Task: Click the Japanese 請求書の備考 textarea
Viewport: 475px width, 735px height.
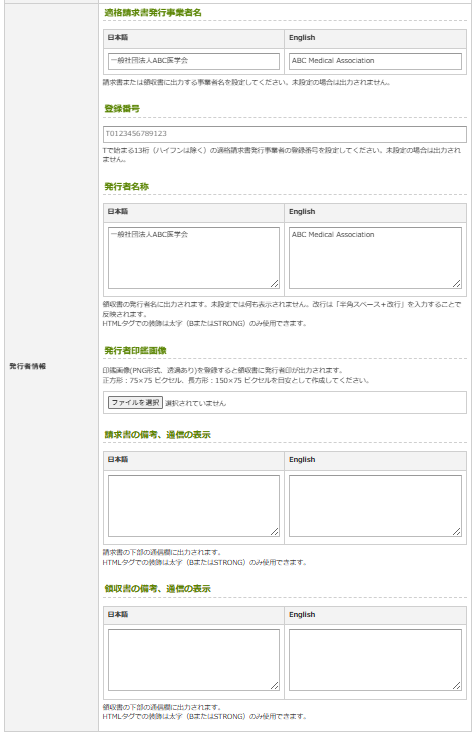Action: [194, 506]
